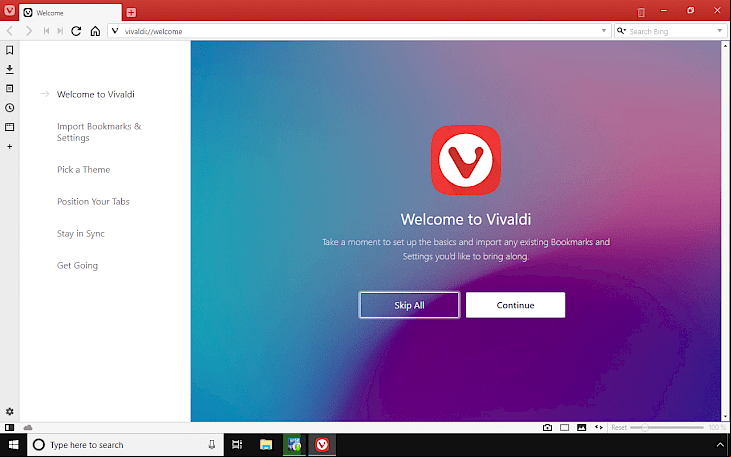Click the address bar URL field
This screenshot has width=731, height=457.
pyautogui.click(x=360, y=31)
